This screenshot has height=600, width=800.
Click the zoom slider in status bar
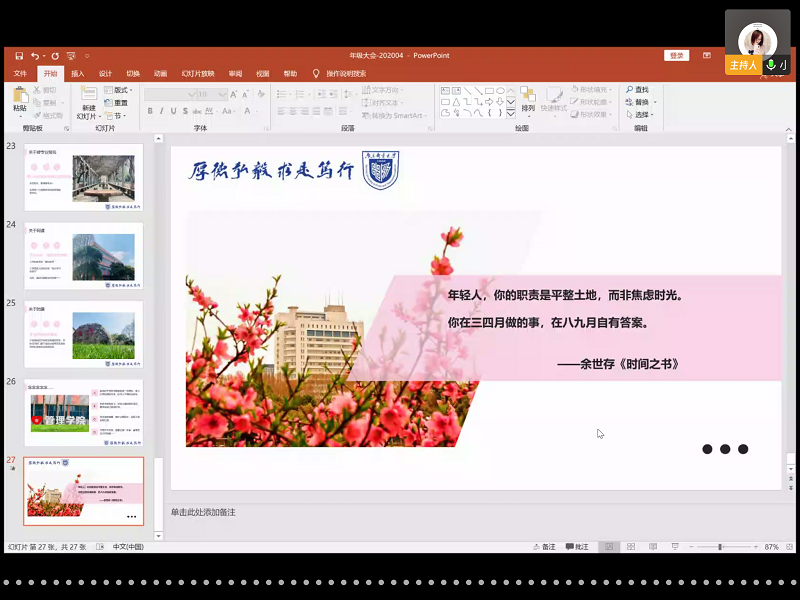tap(720, 547)
